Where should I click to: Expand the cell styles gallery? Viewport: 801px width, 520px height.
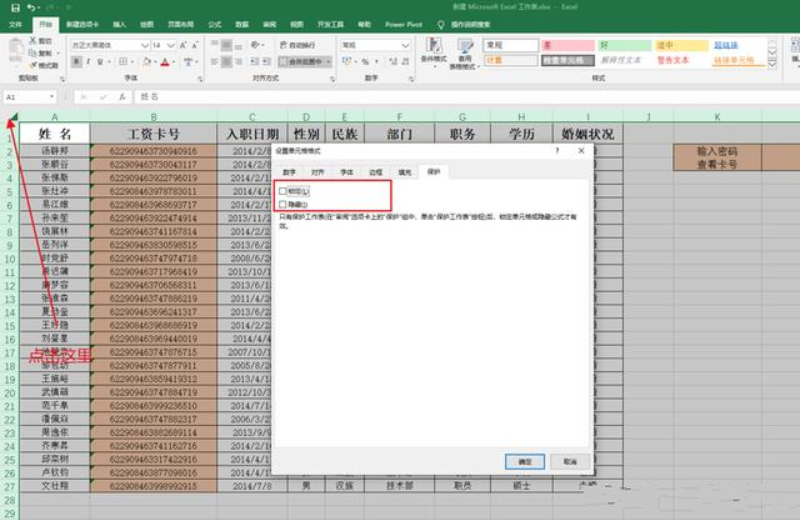pos(772,64)
